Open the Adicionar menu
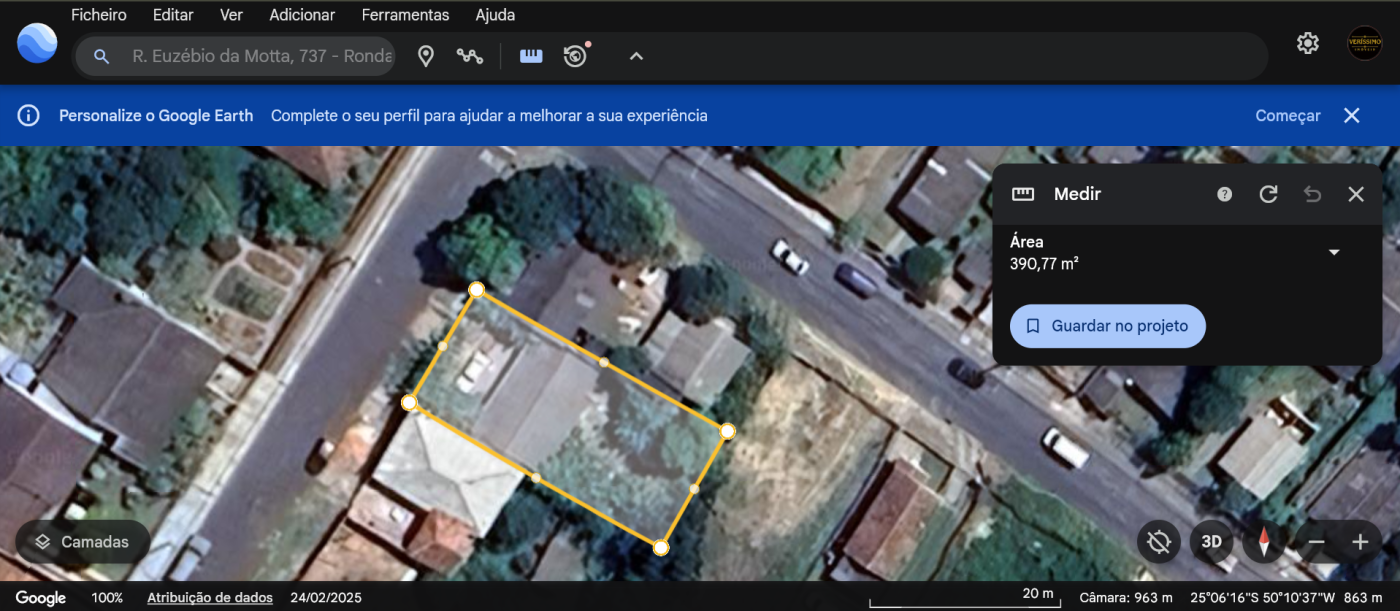The width and height of the screenshot is (1400, 611). pyautogui.click(x=302, y=15)
